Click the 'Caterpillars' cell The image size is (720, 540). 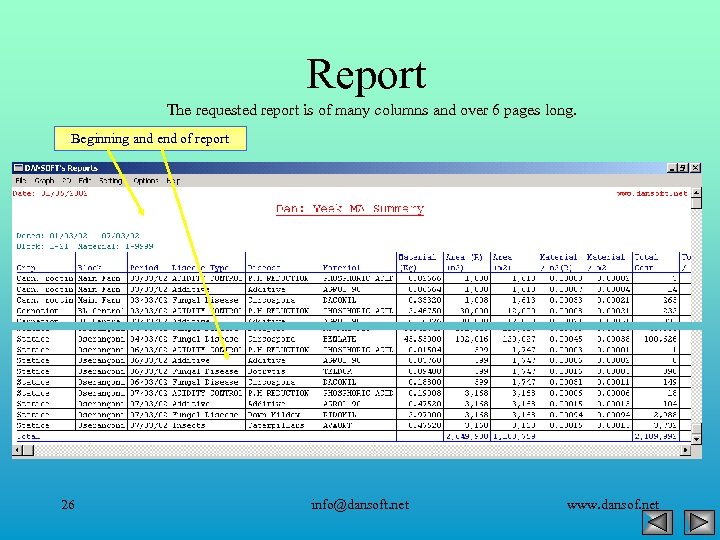pyautogui.click(x=276, y=425)
